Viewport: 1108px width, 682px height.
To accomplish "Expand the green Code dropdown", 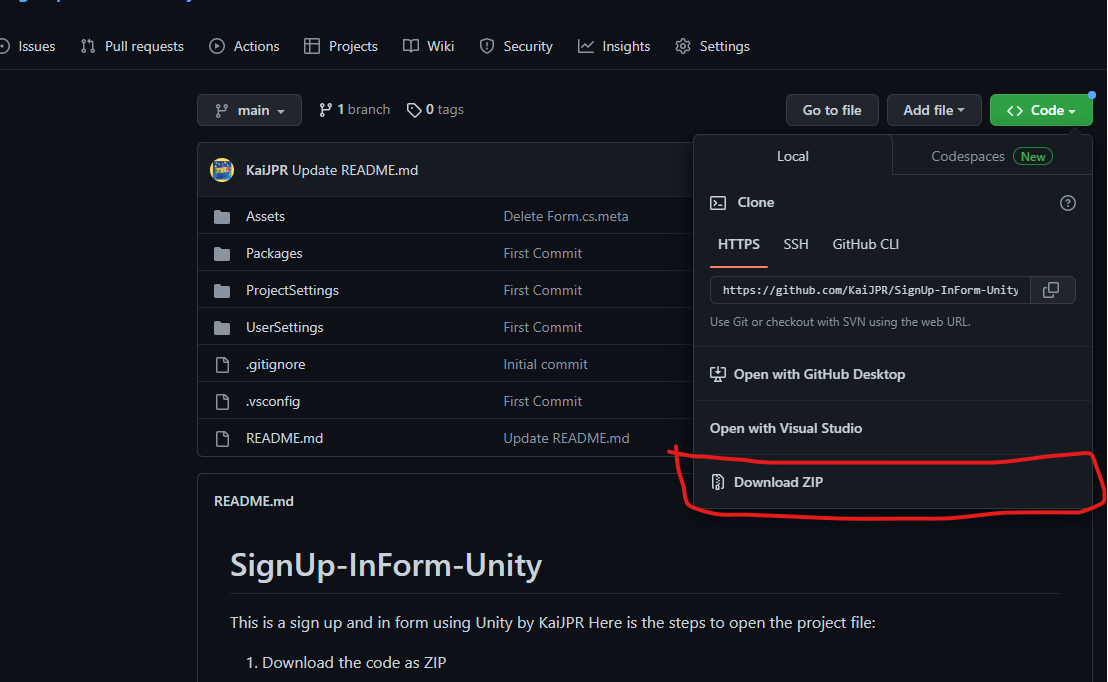I will pos(1041,110).
